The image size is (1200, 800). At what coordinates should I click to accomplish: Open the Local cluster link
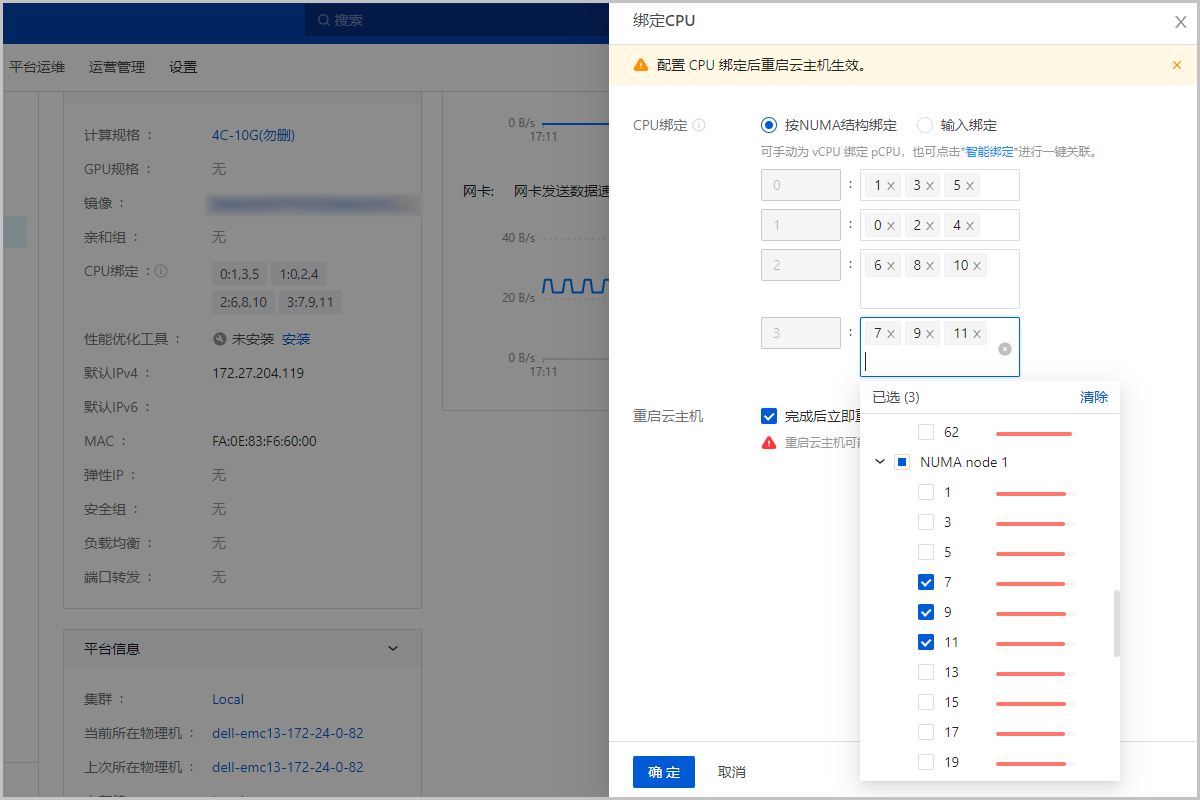coord(228,699)
